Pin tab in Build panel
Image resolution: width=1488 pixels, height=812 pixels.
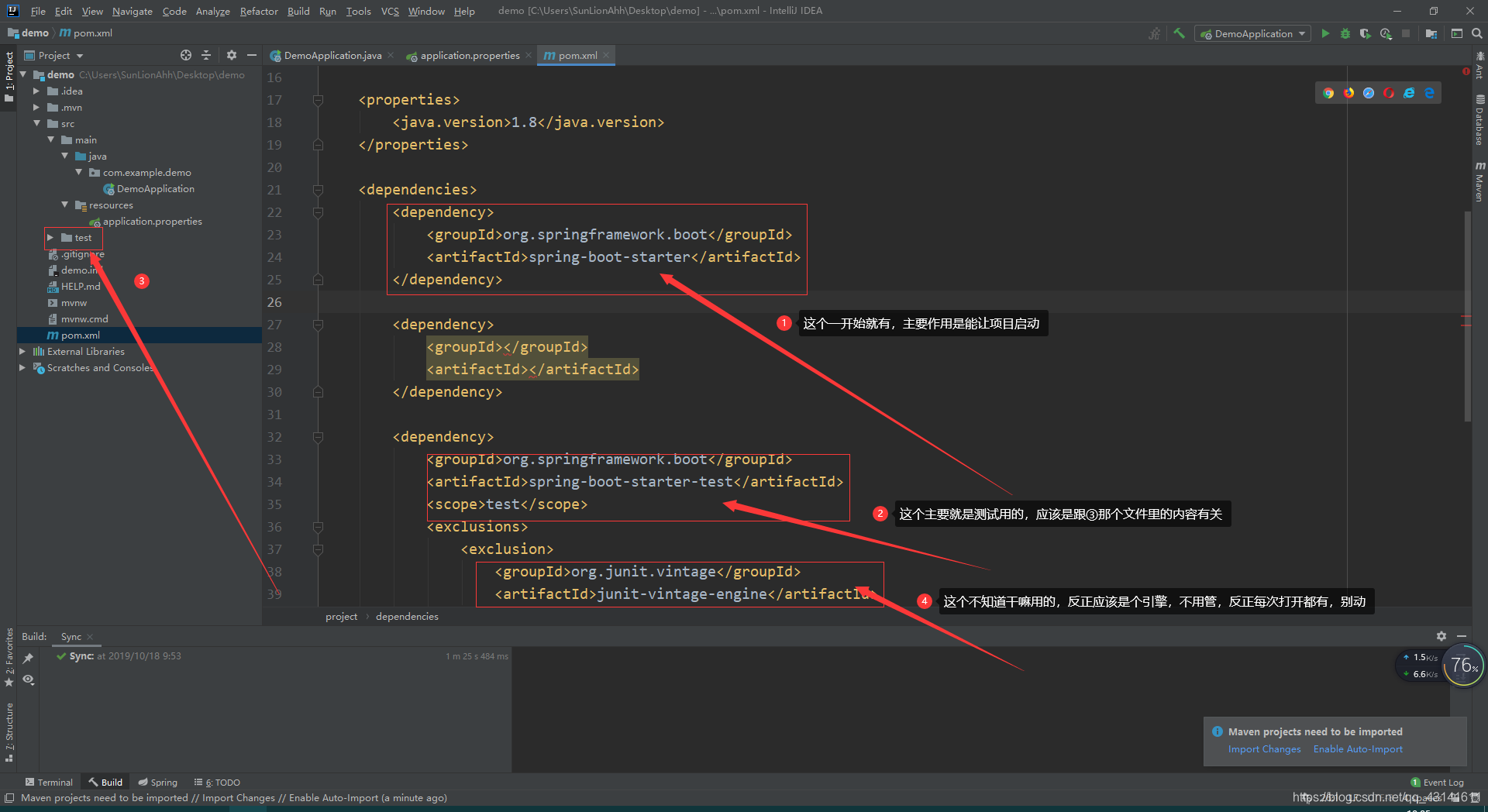[29, 658]
